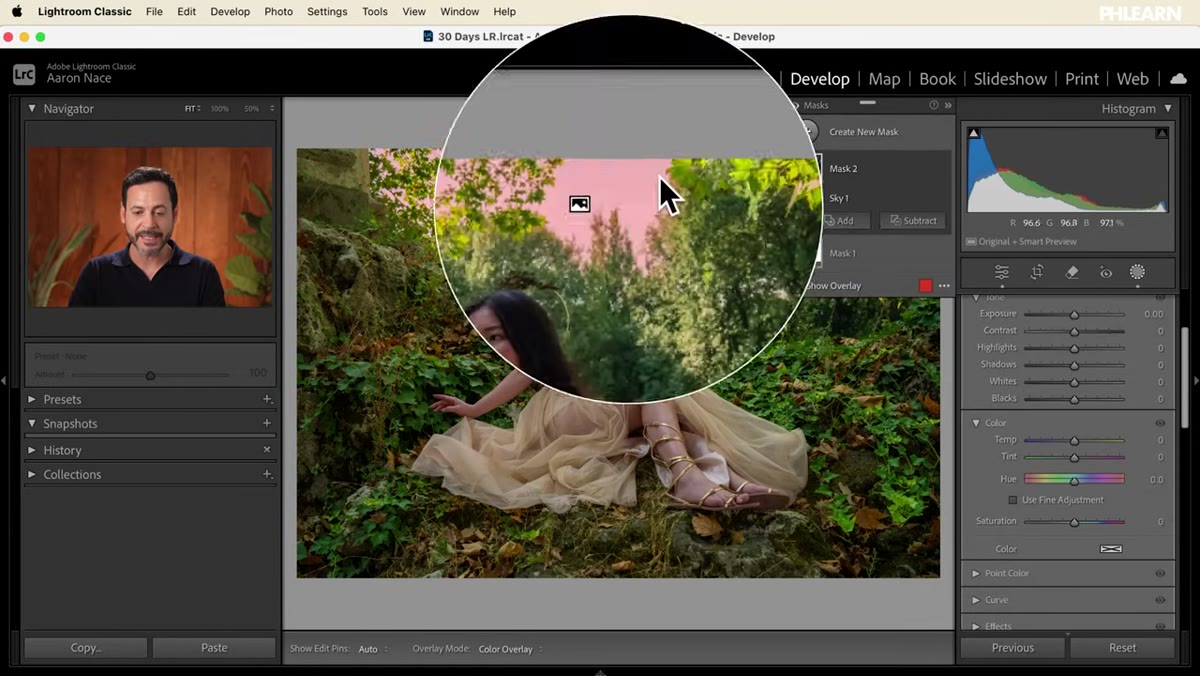The image size is (1200, 676).
Task: Toggle the Point Color eye visibility
Action: (x=1160, y=573)
